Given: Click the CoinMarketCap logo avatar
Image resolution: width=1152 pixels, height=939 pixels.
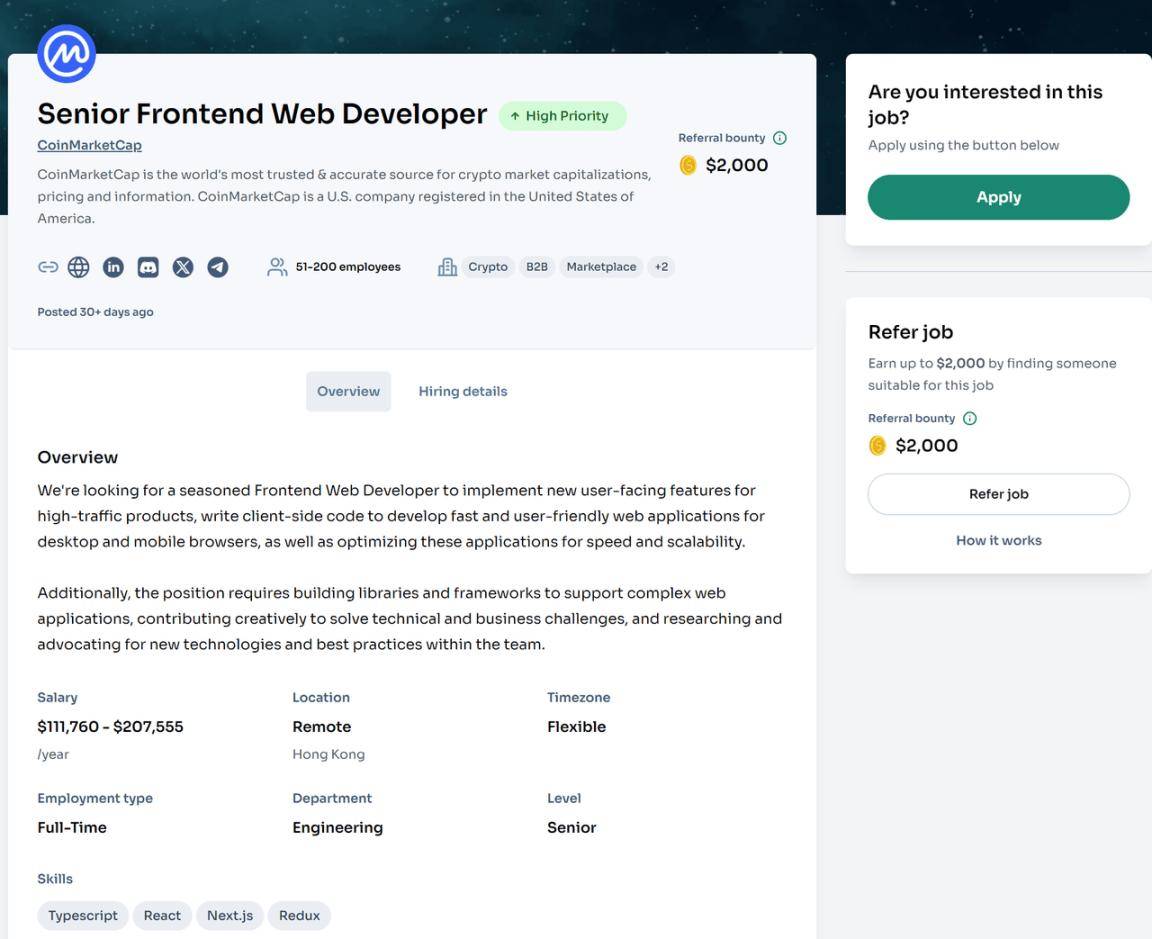Looking at the screenshot, I should point(66,54).
